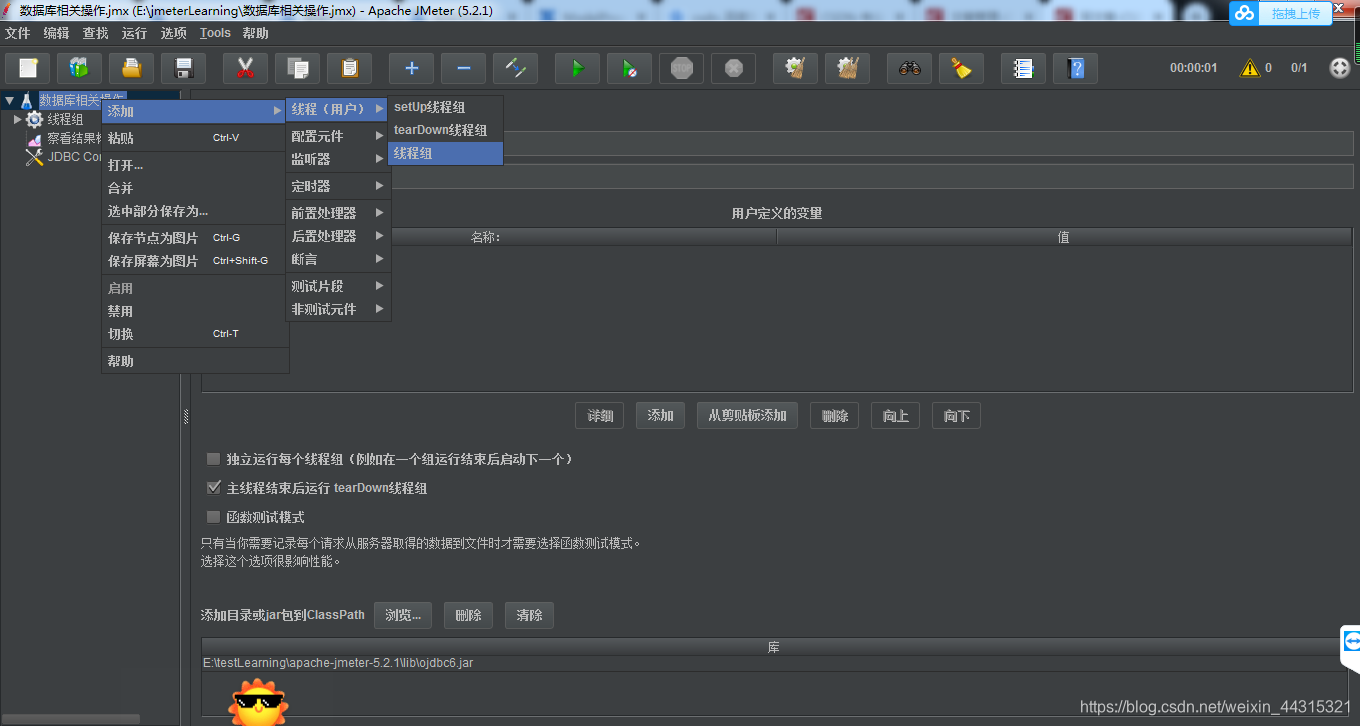Click the Cut scissors icon

(x=245, y=68)
